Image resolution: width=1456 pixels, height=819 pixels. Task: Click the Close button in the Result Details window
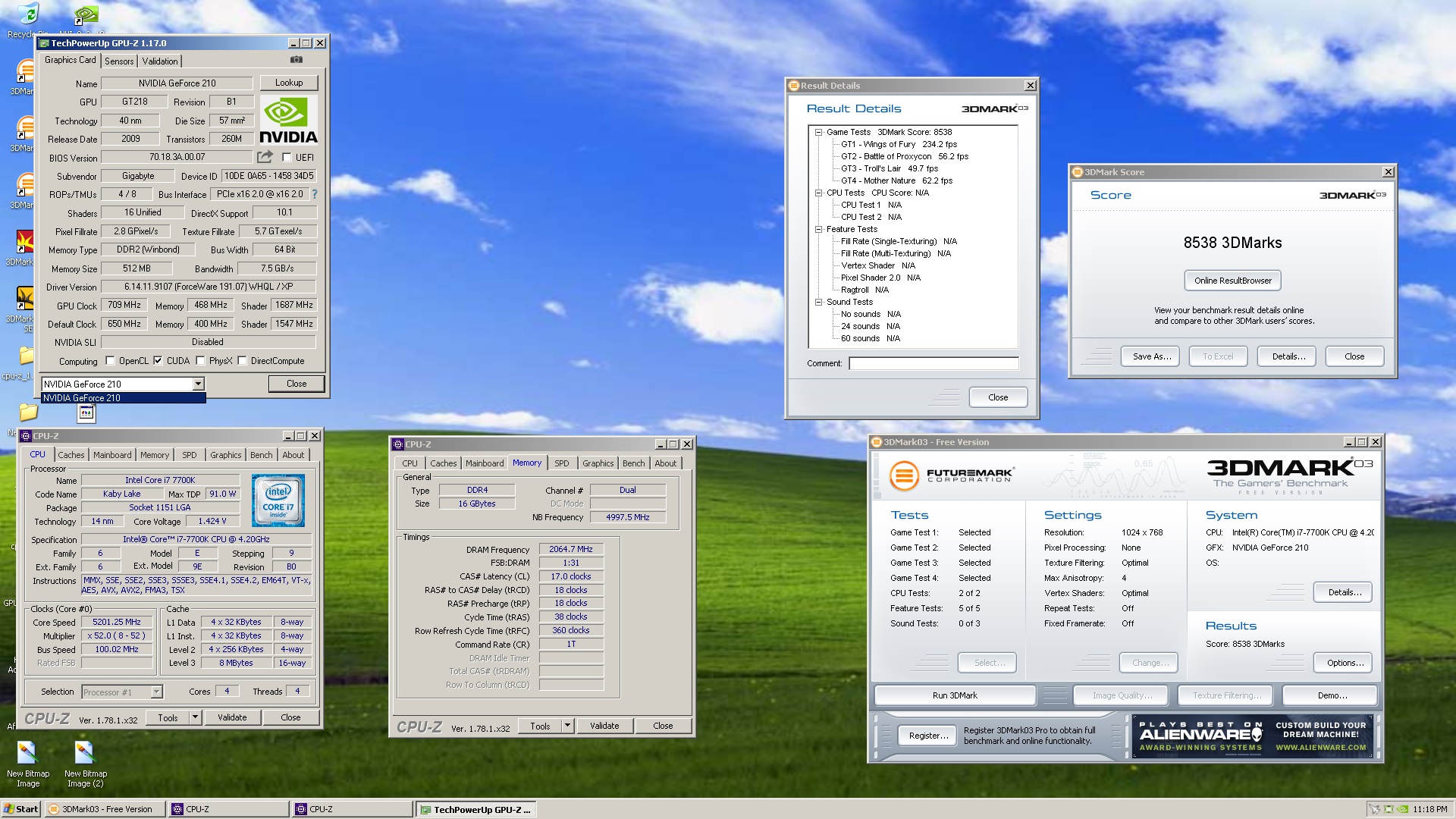point(998,397)
